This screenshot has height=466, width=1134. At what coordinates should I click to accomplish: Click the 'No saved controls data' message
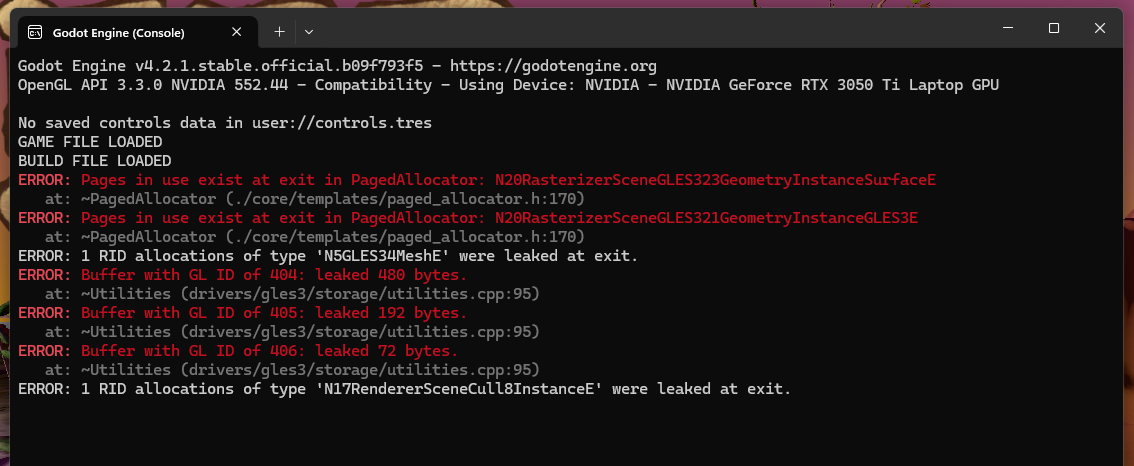[225, 123]
